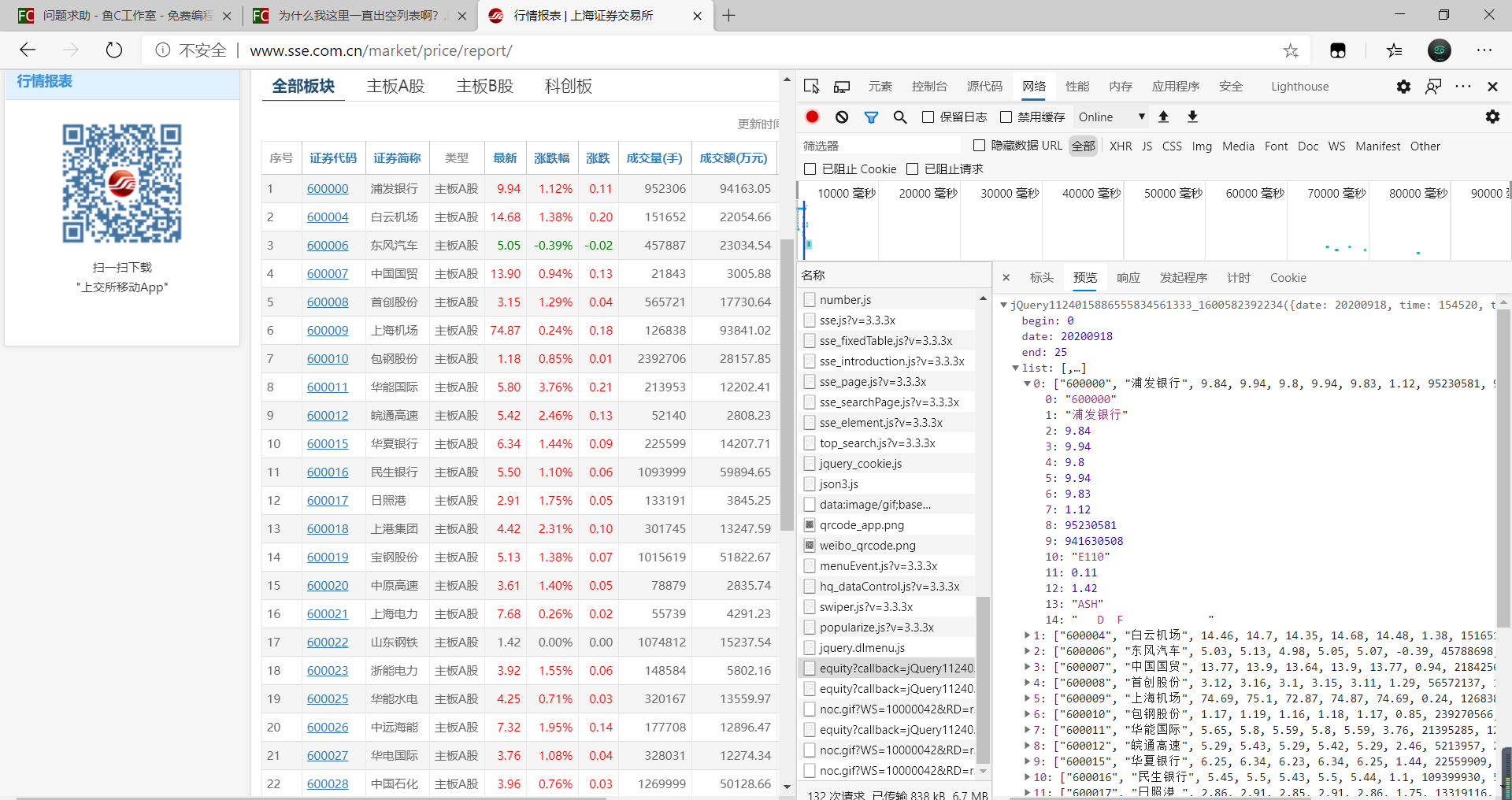Close the DevTools panel
The width and height of the screenshot is (1512, 800).
[1492, 86]
